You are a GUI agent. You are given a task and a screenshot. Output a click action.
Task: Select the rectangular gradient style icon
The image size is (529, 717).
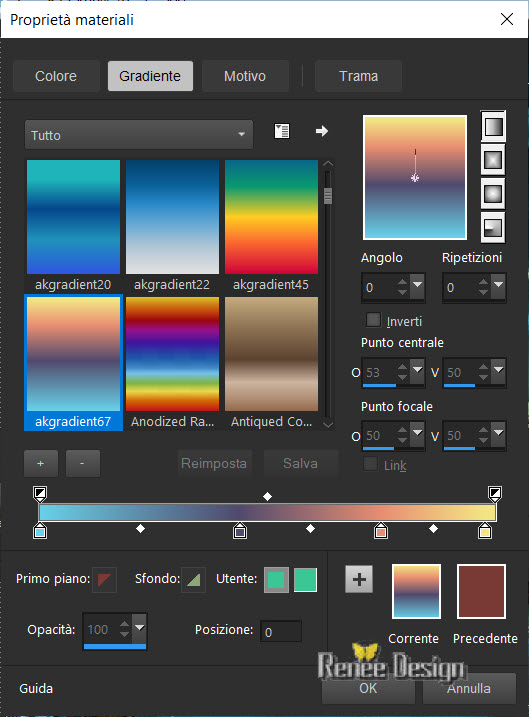click(x=493, y=160)
